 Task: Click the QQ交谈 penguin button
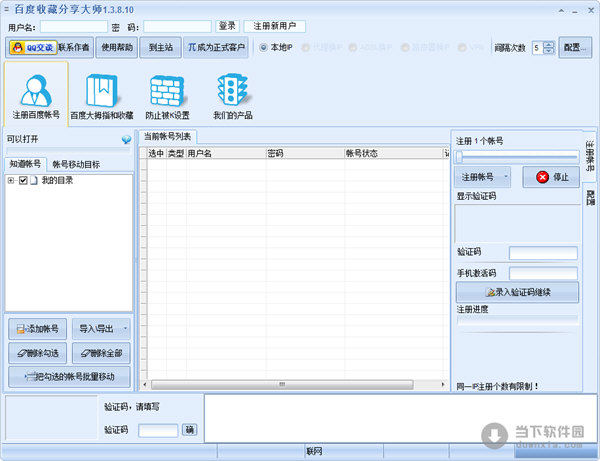click(x=33, y=47)
